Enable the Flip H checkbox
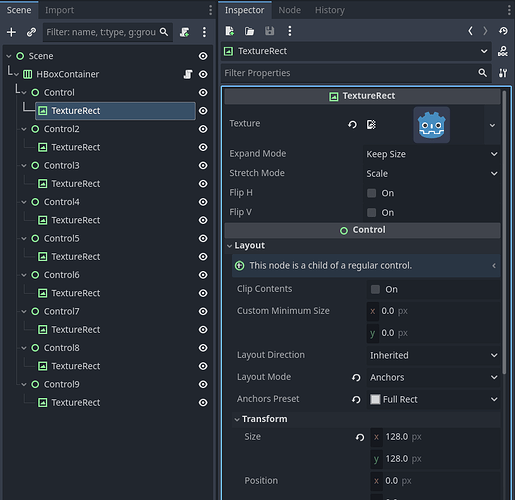Viewport: 515px width, 500px height. [371, 193]
